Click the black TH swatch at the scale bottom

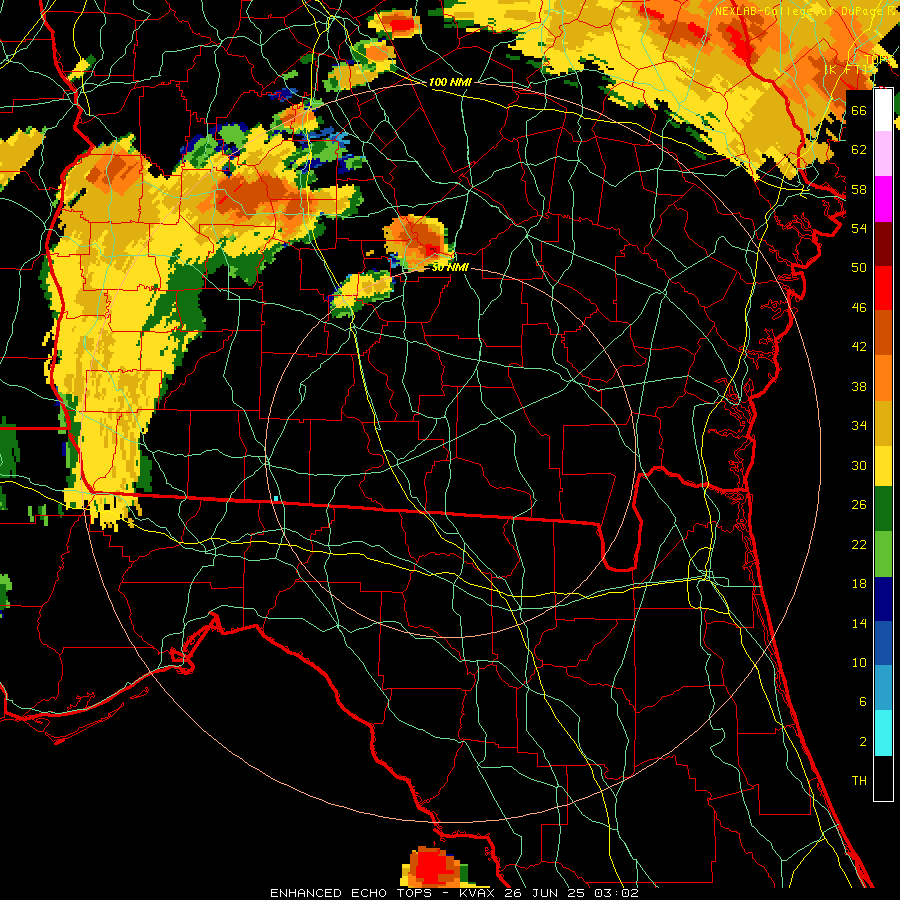click(883, 778)
